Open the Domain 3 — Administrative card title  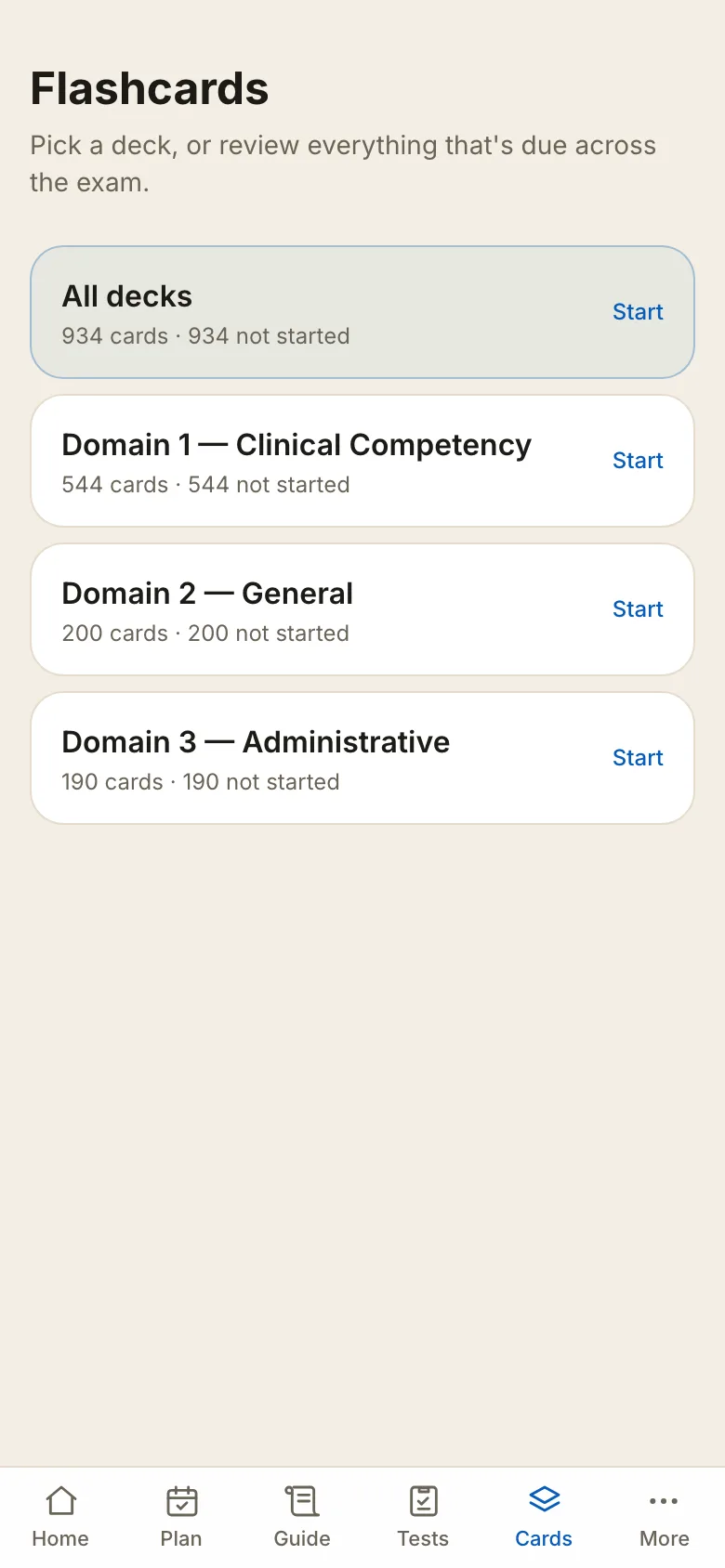256,742
